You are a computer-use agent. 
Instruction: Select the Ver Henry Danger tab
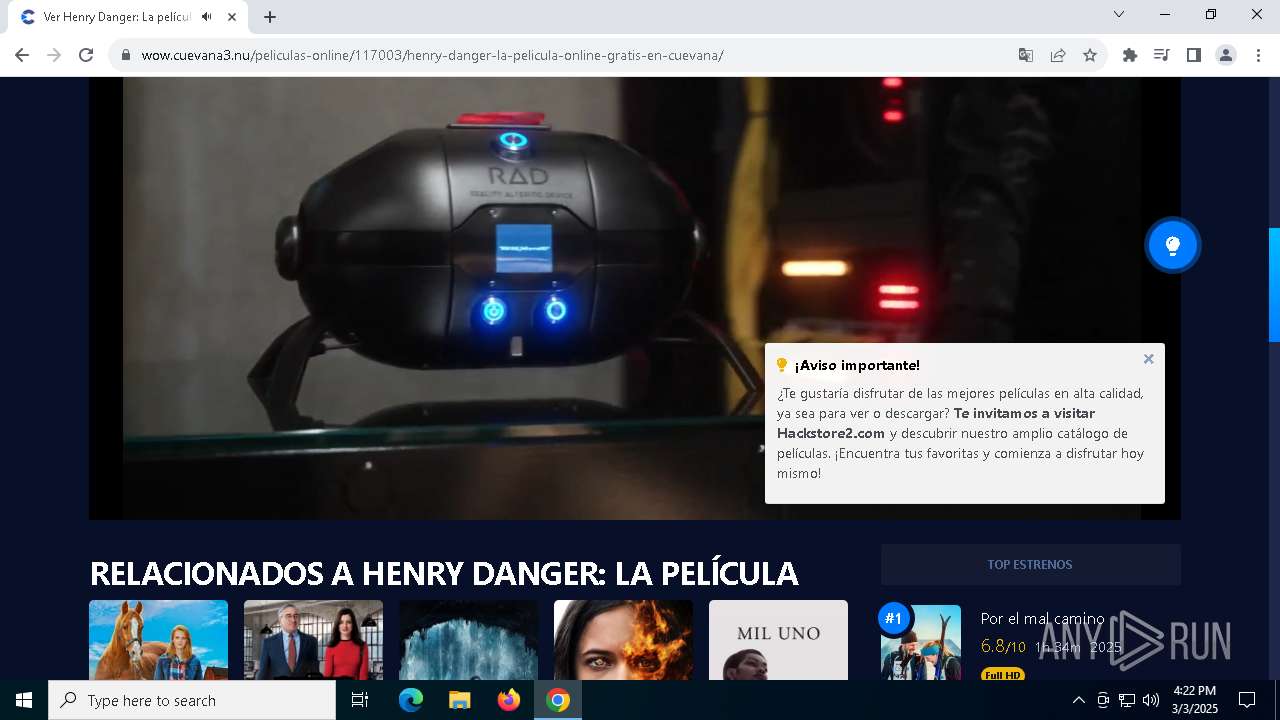[115, 17]
